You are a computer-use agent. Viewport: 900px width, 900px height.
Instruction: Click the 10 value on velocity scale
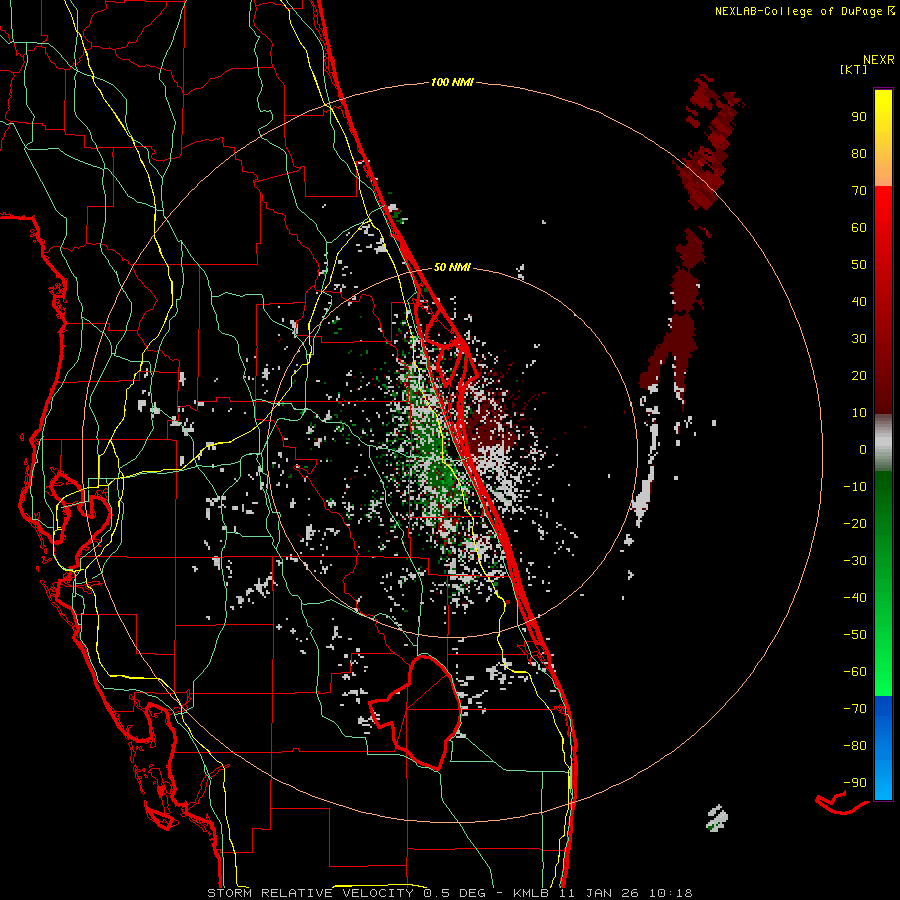coord(859,413)
